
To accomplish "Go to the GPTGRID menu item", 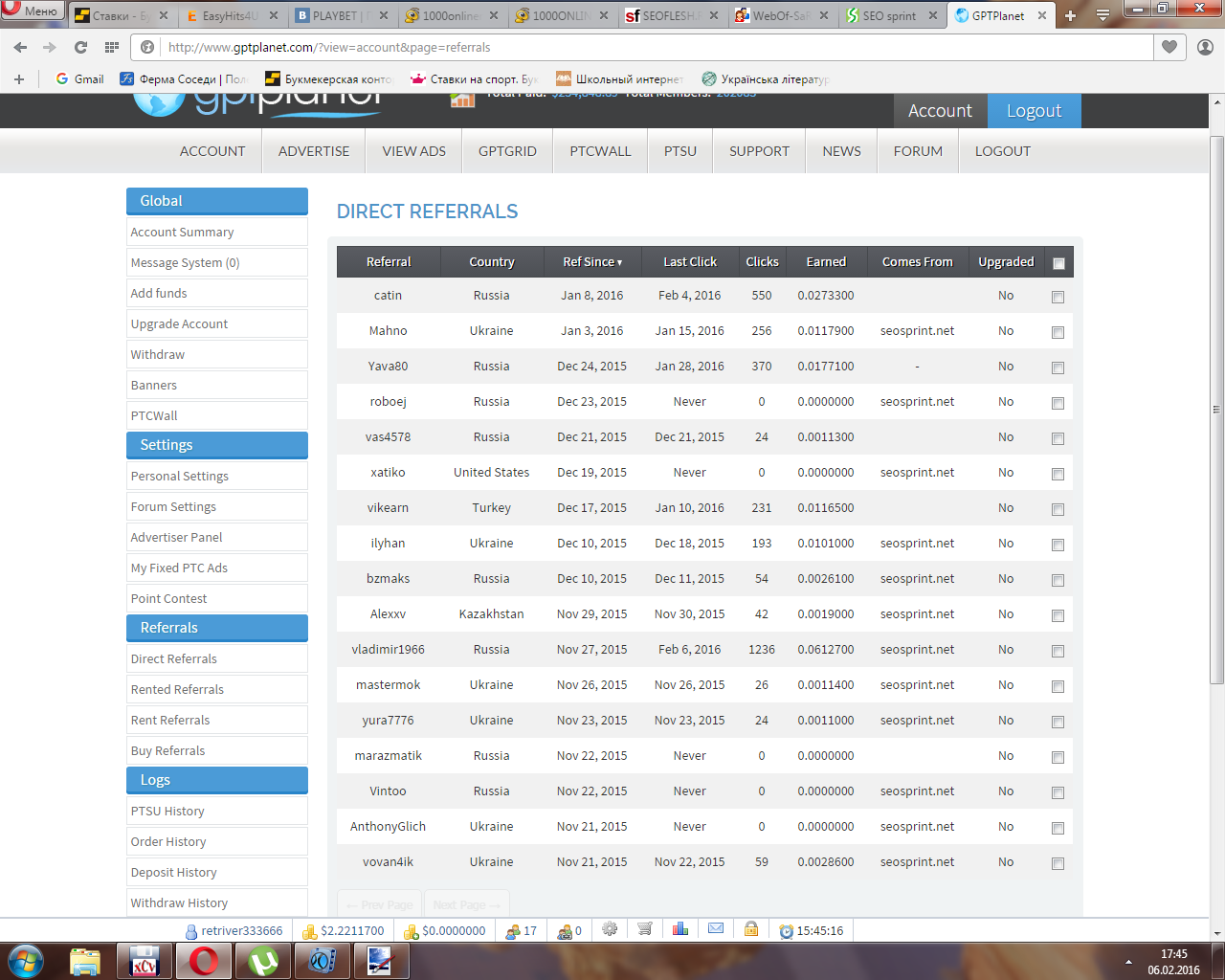I will pos(507,151).
